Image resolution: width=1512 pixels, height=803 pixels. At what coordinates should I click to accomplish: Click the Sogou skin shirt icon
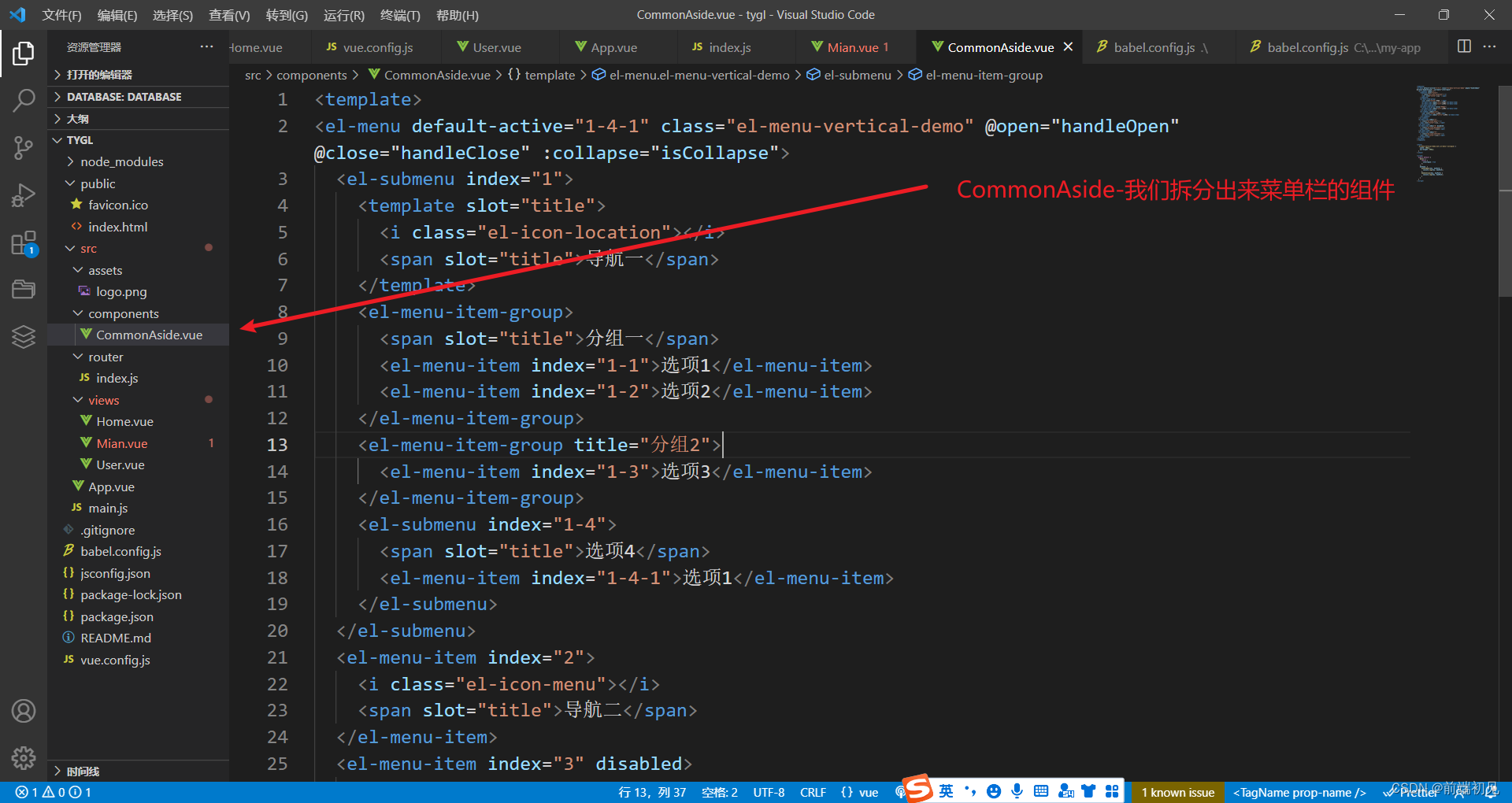pos(1088,791)
